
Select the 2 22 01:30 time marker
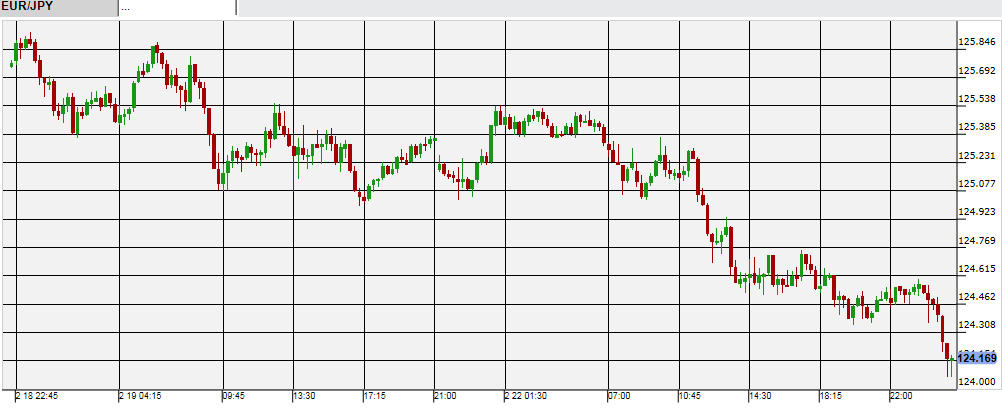pyautogui.click(x=526, y=396)
